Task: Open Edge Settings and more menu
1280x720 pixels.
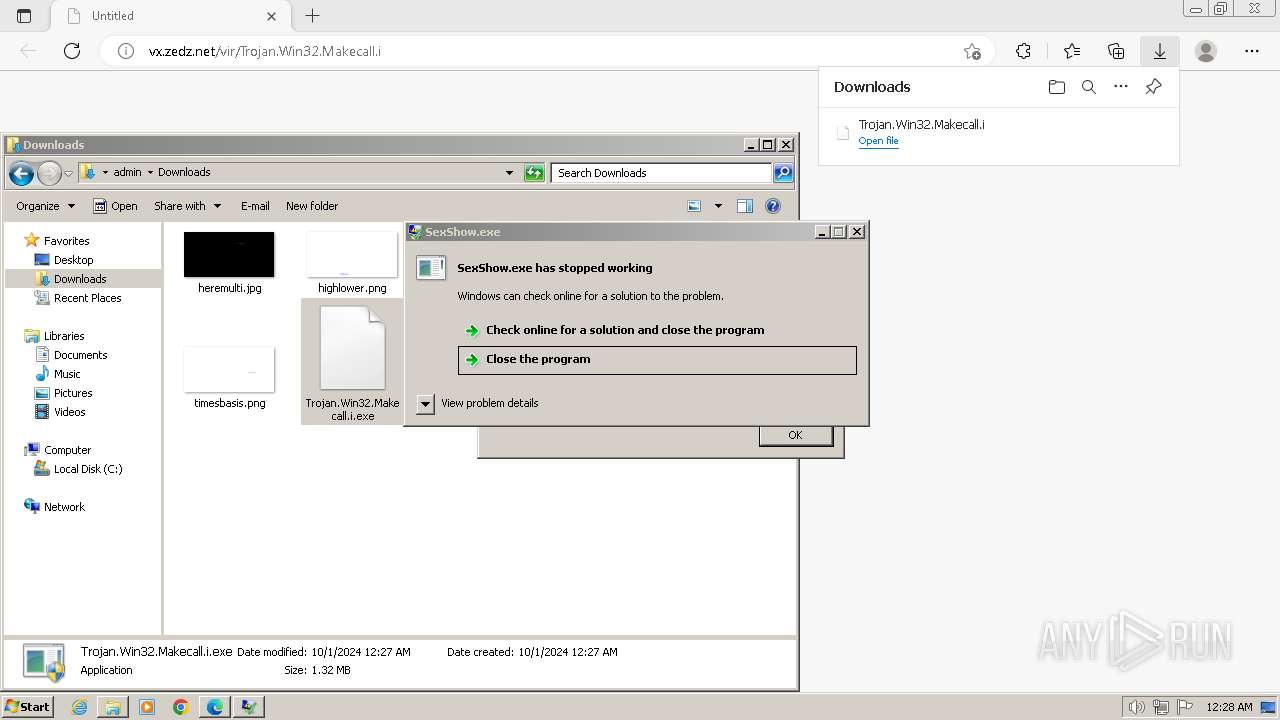Action: point(1252,51)
